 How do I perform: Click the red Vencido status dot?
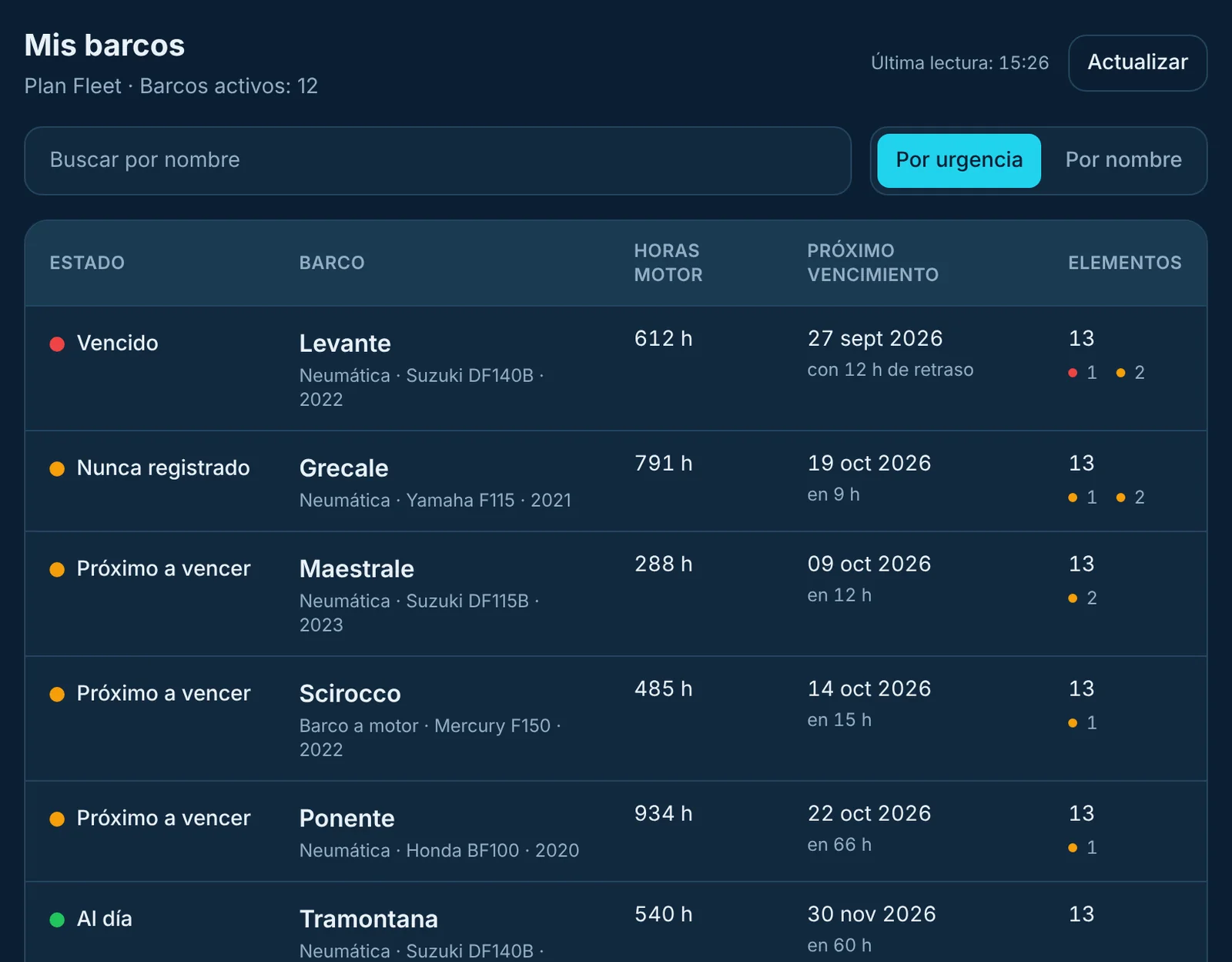(x=57, y=344)
